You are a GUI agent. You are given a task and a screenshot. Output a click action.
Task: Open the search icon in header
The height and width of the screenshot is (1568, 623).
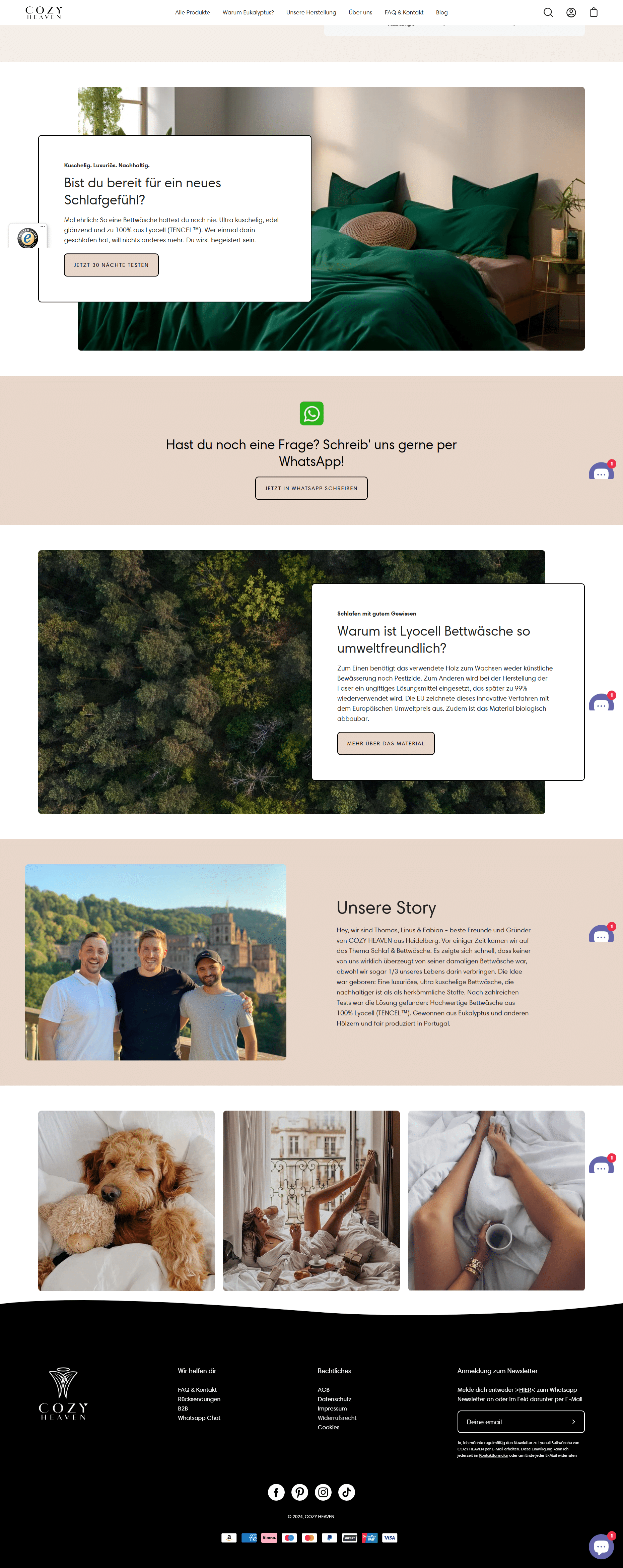click(548, 12)
